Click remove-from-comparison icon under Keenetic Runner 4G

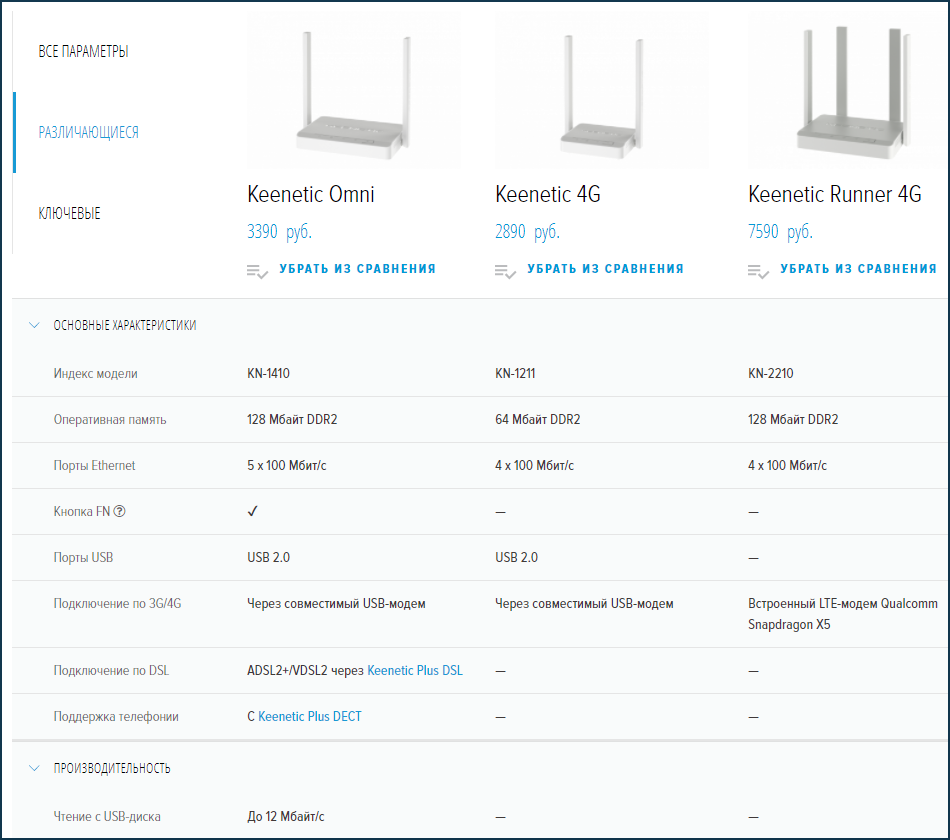758,270
